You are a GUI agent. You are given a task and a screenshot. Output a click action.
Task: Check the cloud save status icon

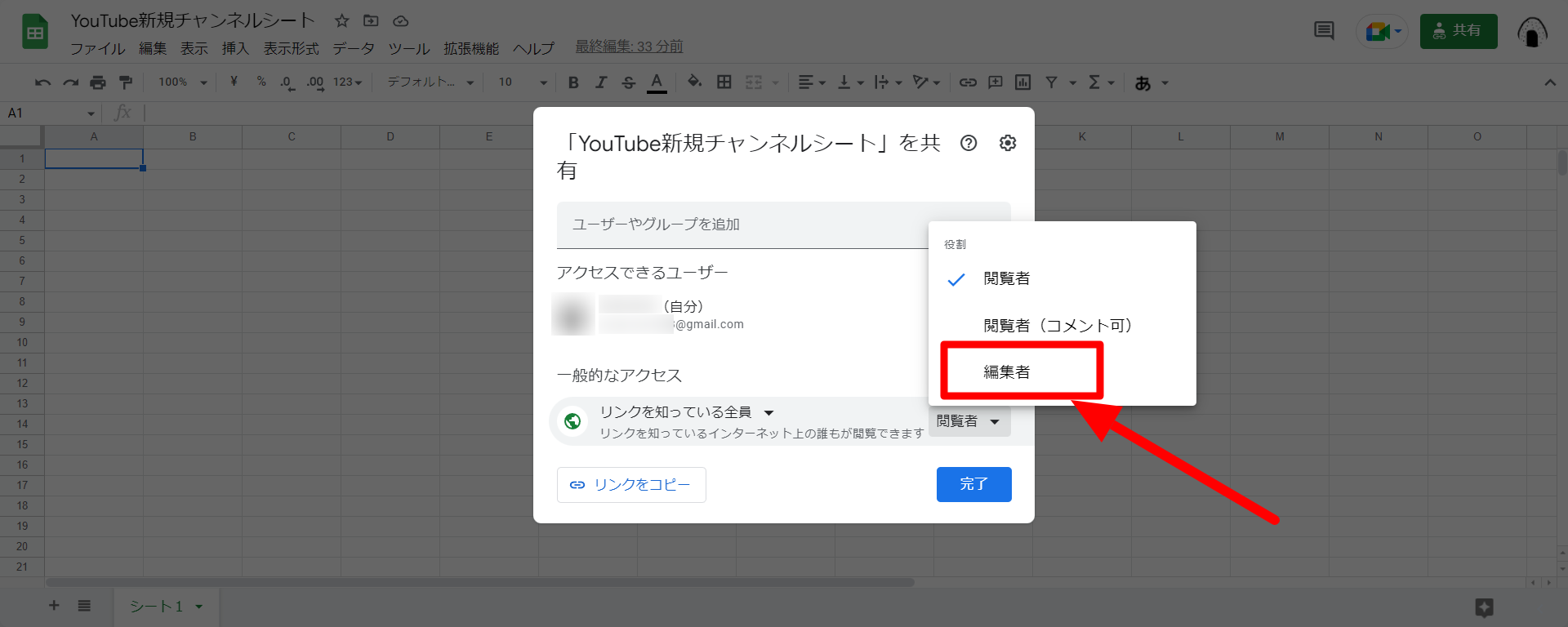(400, 21)
